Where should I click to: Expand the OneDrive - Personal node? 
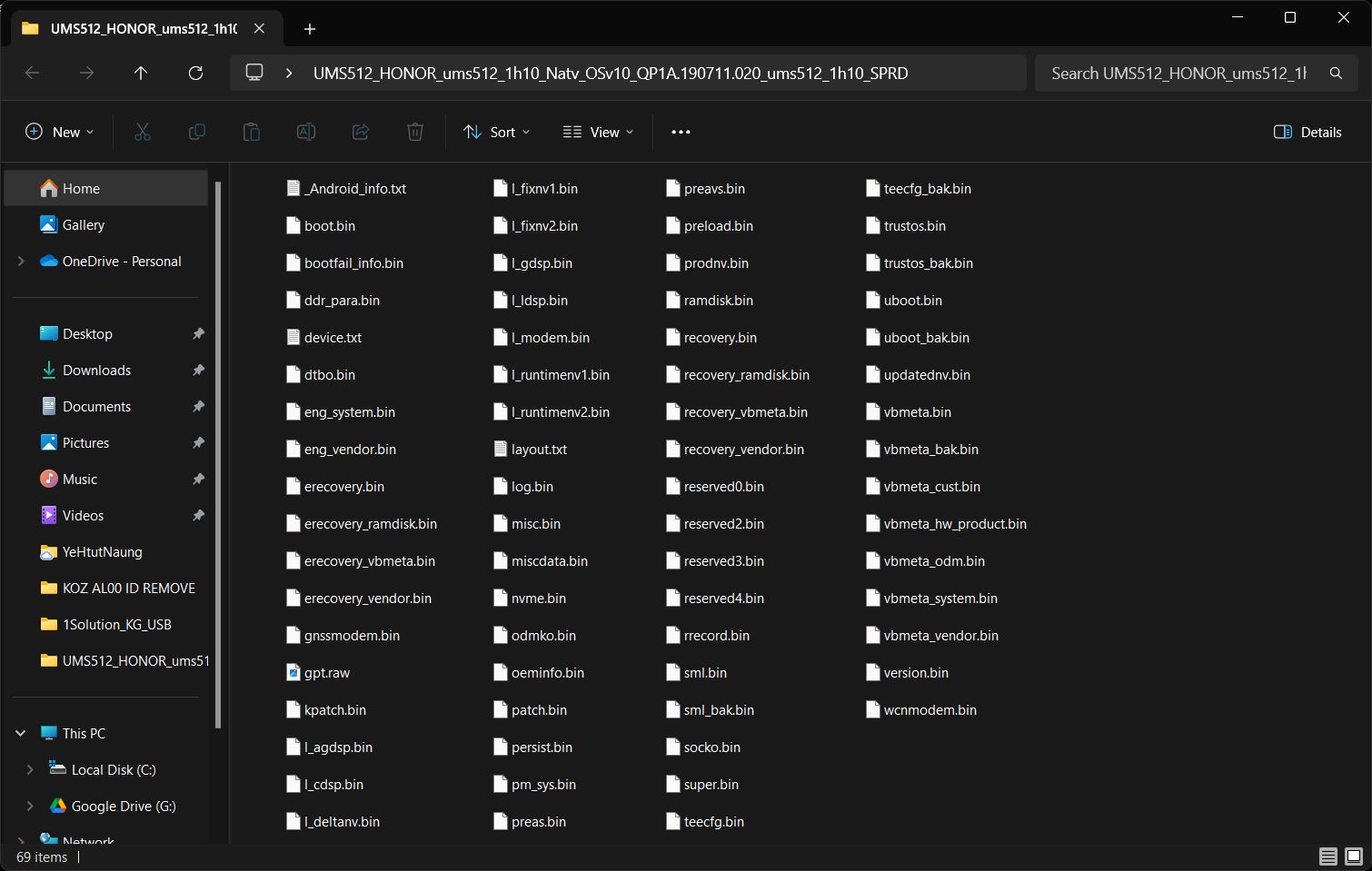pos(21,262)
